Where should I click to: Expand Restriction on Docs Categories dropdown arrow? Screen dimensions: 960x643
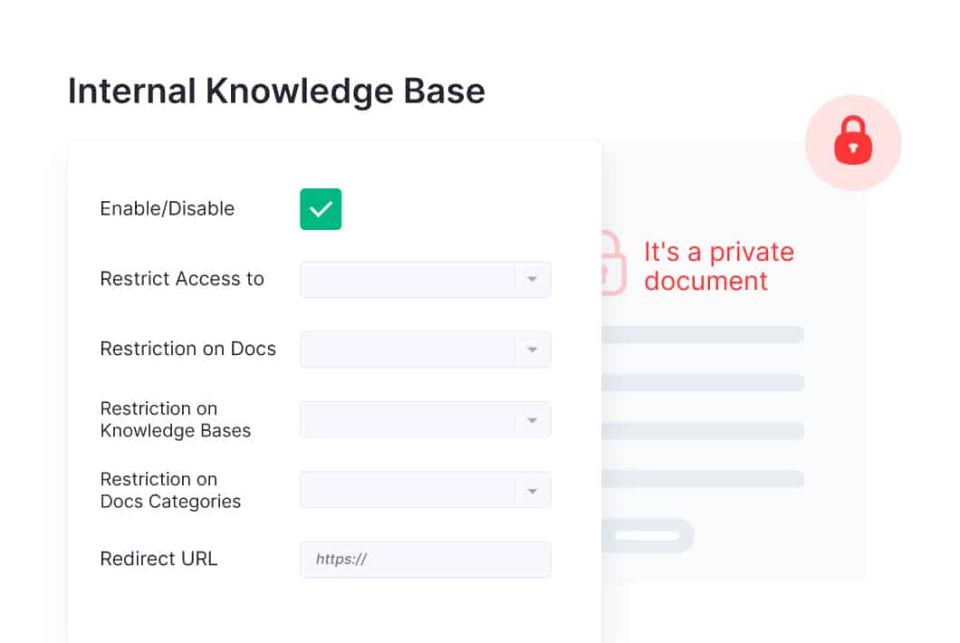532,490
